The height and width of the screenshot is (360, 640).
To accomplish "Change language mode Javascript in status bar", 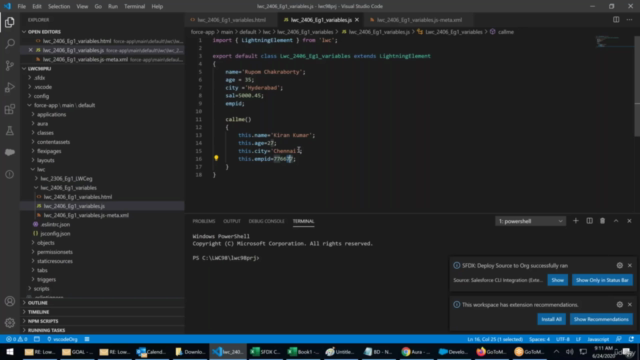I will click(x=598, y=339).
